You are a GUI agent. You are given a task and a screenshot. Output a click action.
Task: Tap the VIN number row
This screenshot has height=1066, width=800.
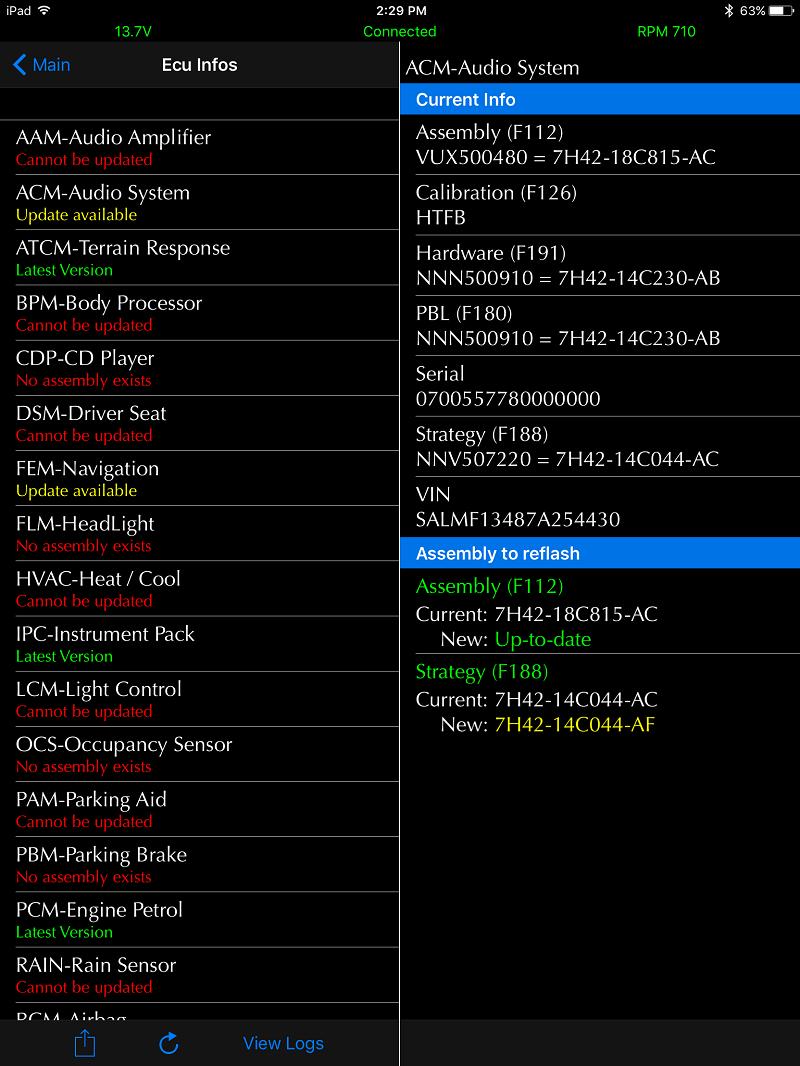tap(600, 507)
